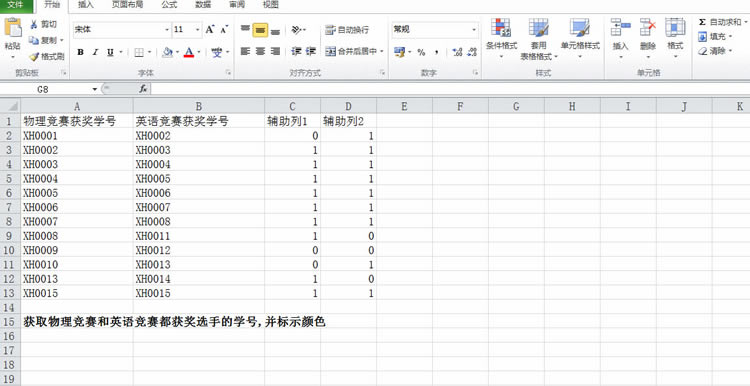The image size is (750, 386).
Task: Toggle 自动换行 wrap text
Action: [347, 30]
